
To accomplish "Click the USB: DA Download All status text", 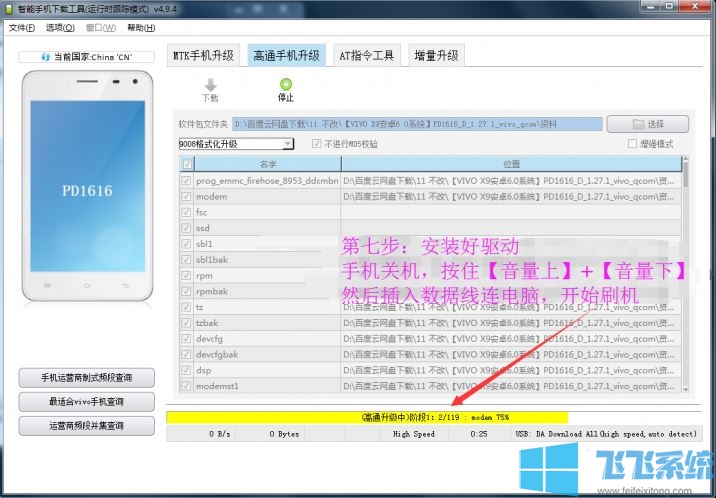I will 606,434.
